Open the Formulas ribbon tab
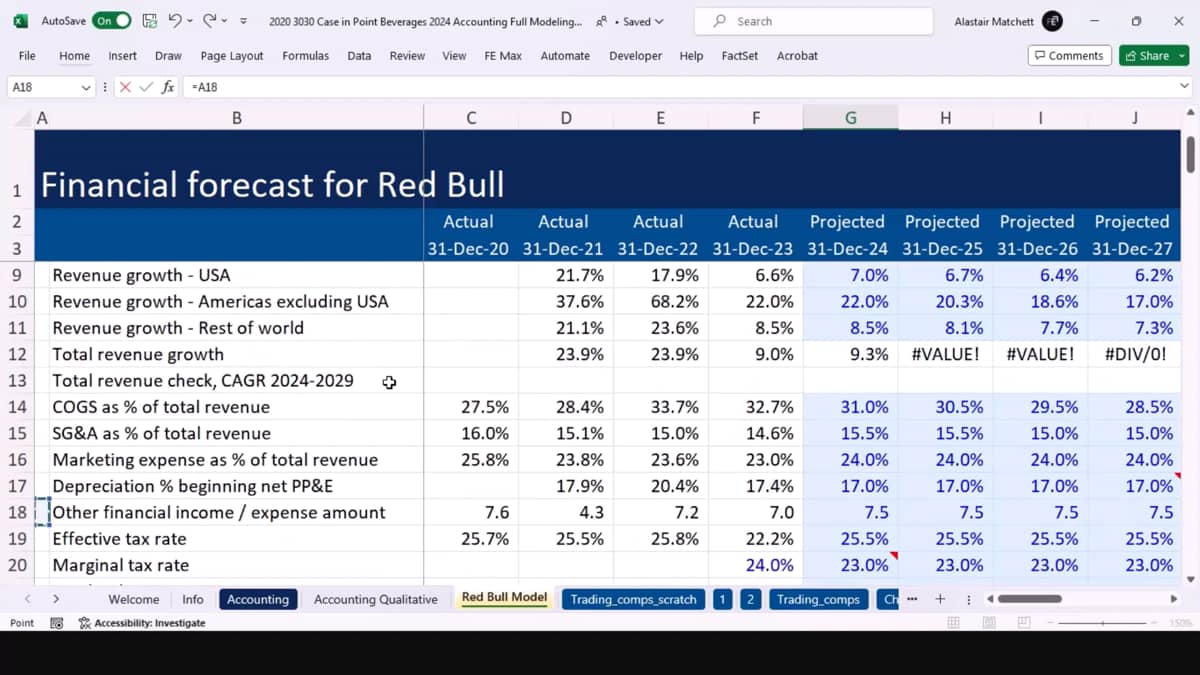Viewport: 1200px width, 675px height. click(305, 56)
